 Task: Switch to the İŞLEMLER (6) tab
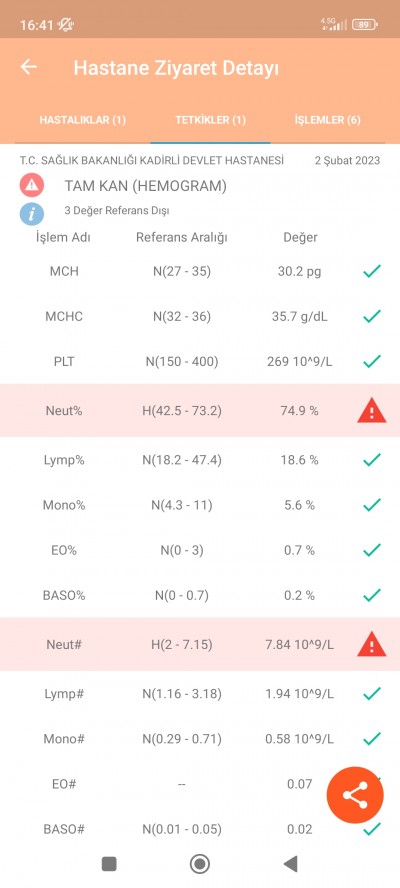coord(327,120)
